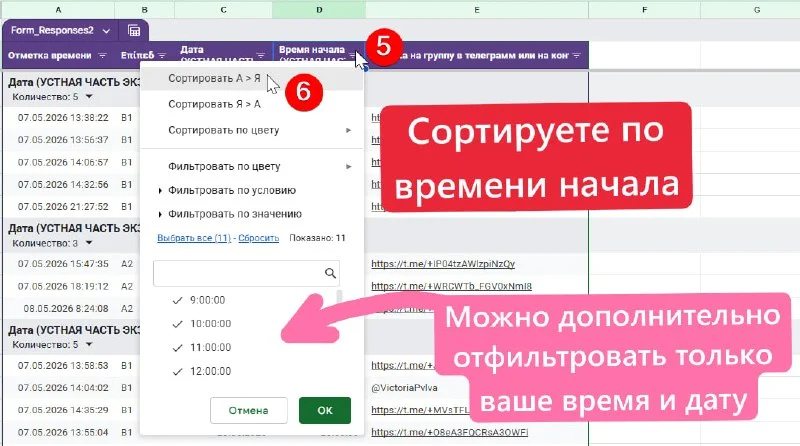The height and width of the screenshot is (446, 800).
Task: Click Выбрать все (11) link
Action: click(194, 238)
